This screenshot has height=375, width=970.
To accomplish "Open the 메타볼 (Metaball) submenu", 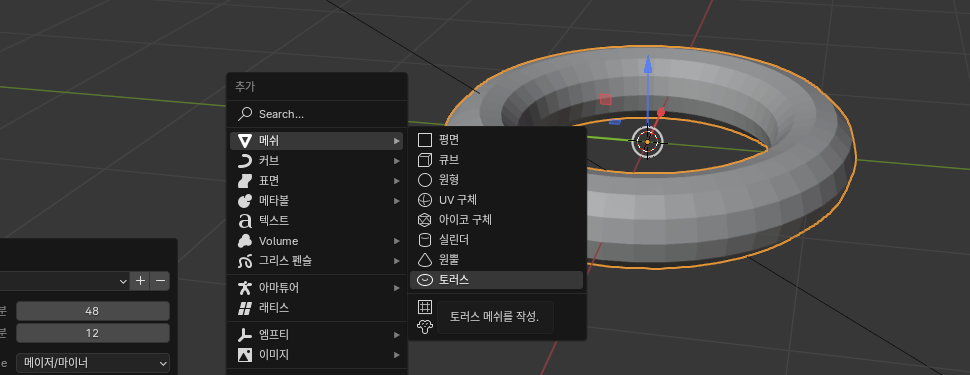I will click(317, 200).
